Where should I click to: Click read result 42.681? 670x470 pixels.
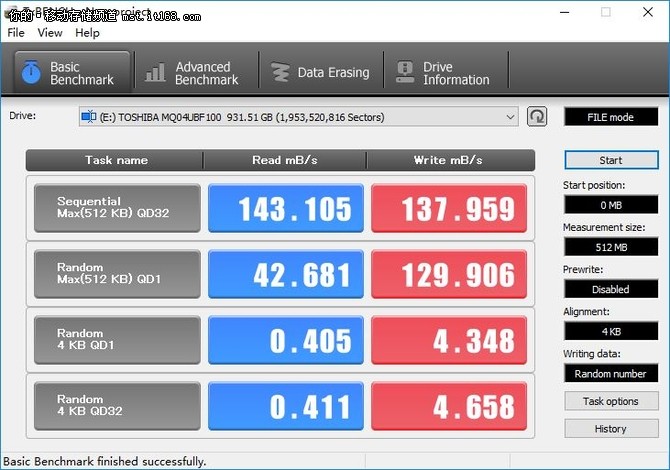pos(286,274)
